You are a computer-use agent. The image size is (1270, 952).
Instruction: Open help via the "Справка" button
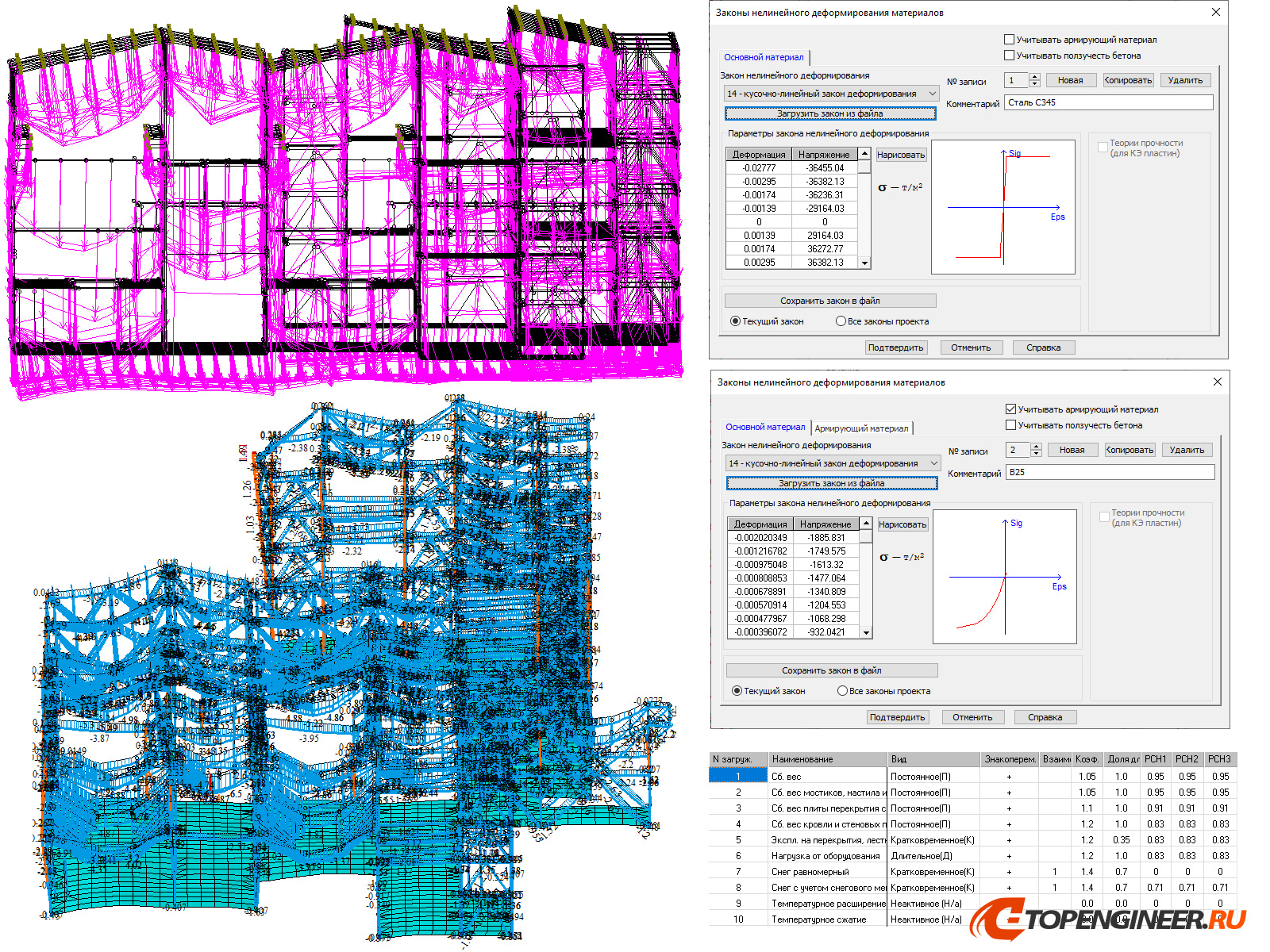coord(1044,347)
